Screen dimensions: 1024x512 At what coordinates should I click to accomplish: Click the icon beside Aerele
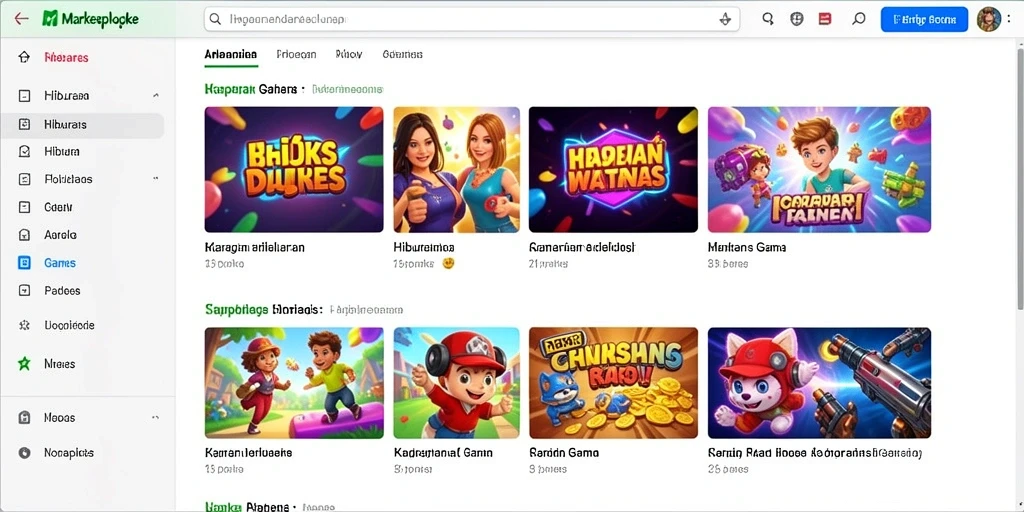tap(24, 234)
